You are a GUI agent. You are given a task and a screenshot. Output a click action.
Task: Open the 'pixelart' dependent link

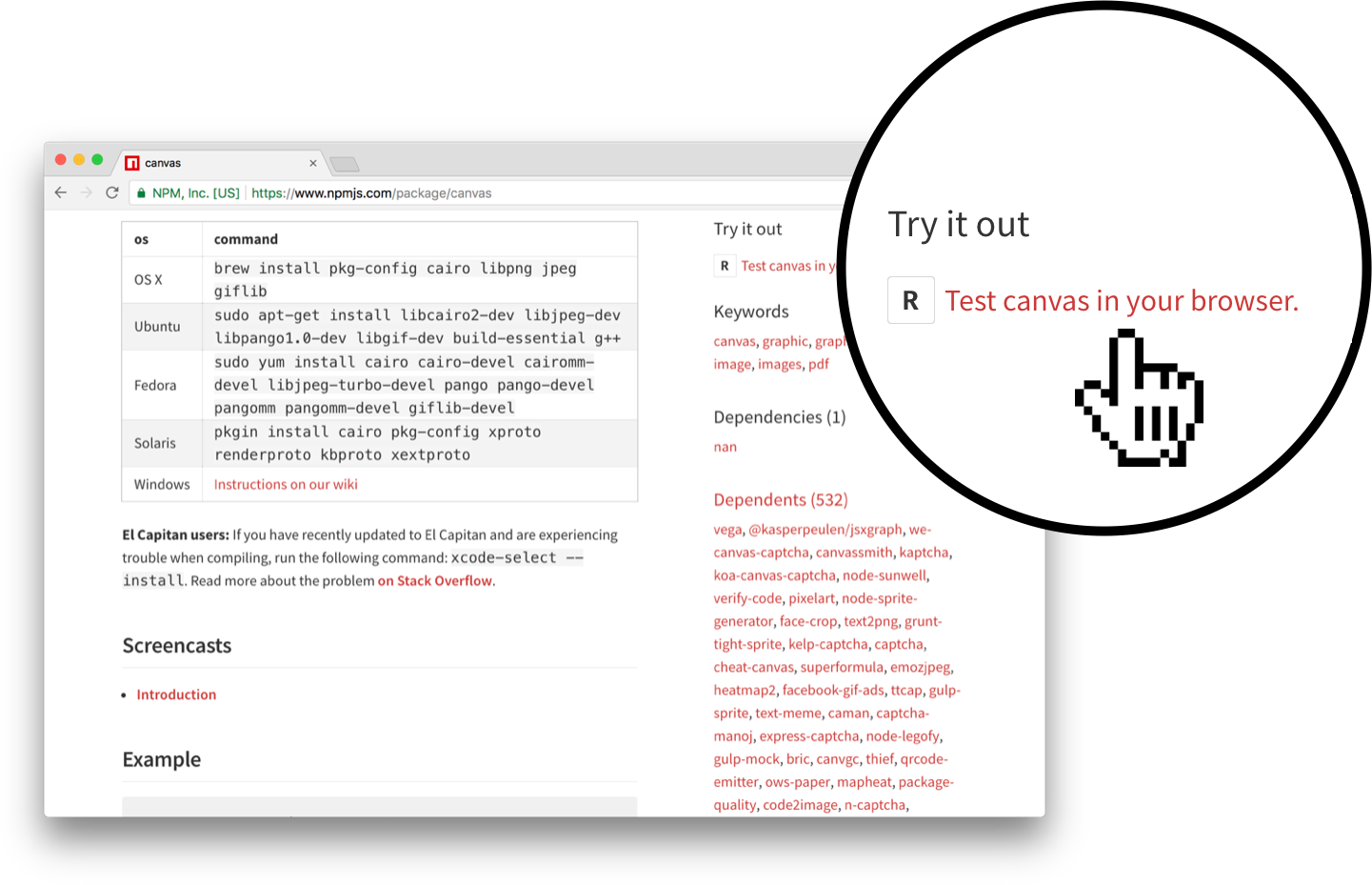coord(811,598)
